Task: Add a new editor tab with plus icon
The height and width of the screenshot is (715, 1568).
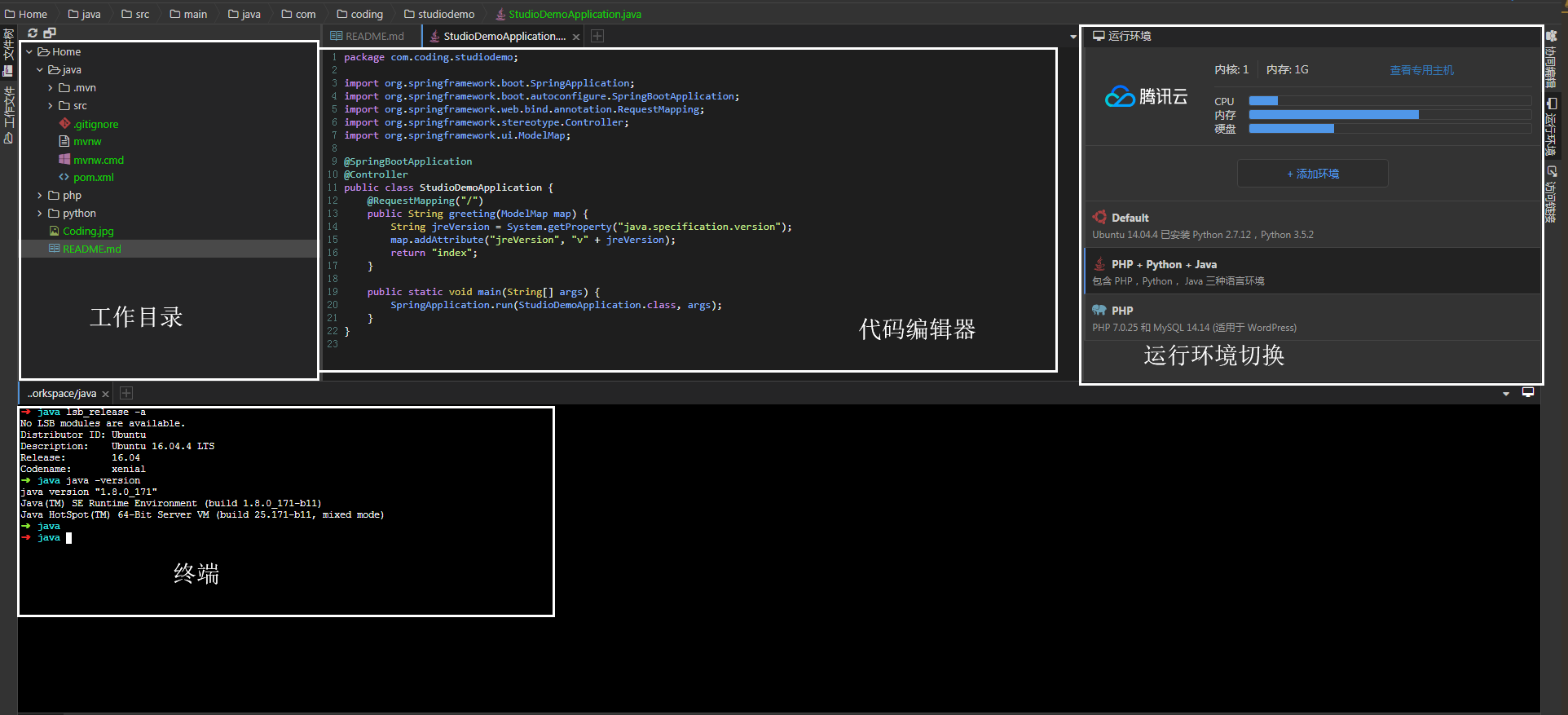Action: pyautogui.click(x=597, y=36)
